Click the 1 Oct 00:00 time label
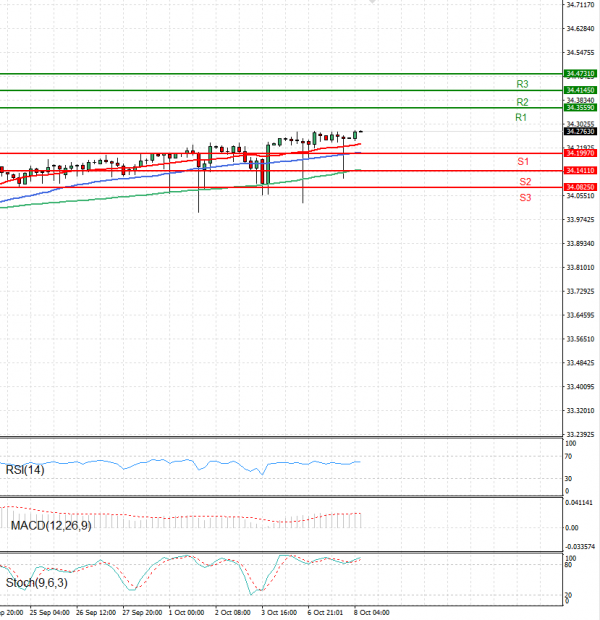Image resolution: width=600 pixels, height=620 pixels. [186, 613]
